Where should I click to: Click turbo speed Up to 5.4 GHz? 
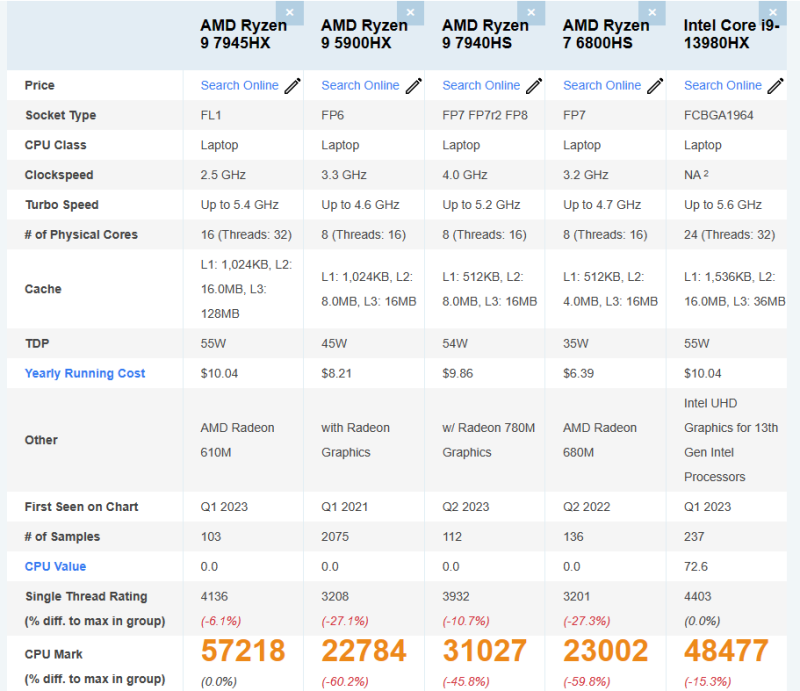coord(239,205)
